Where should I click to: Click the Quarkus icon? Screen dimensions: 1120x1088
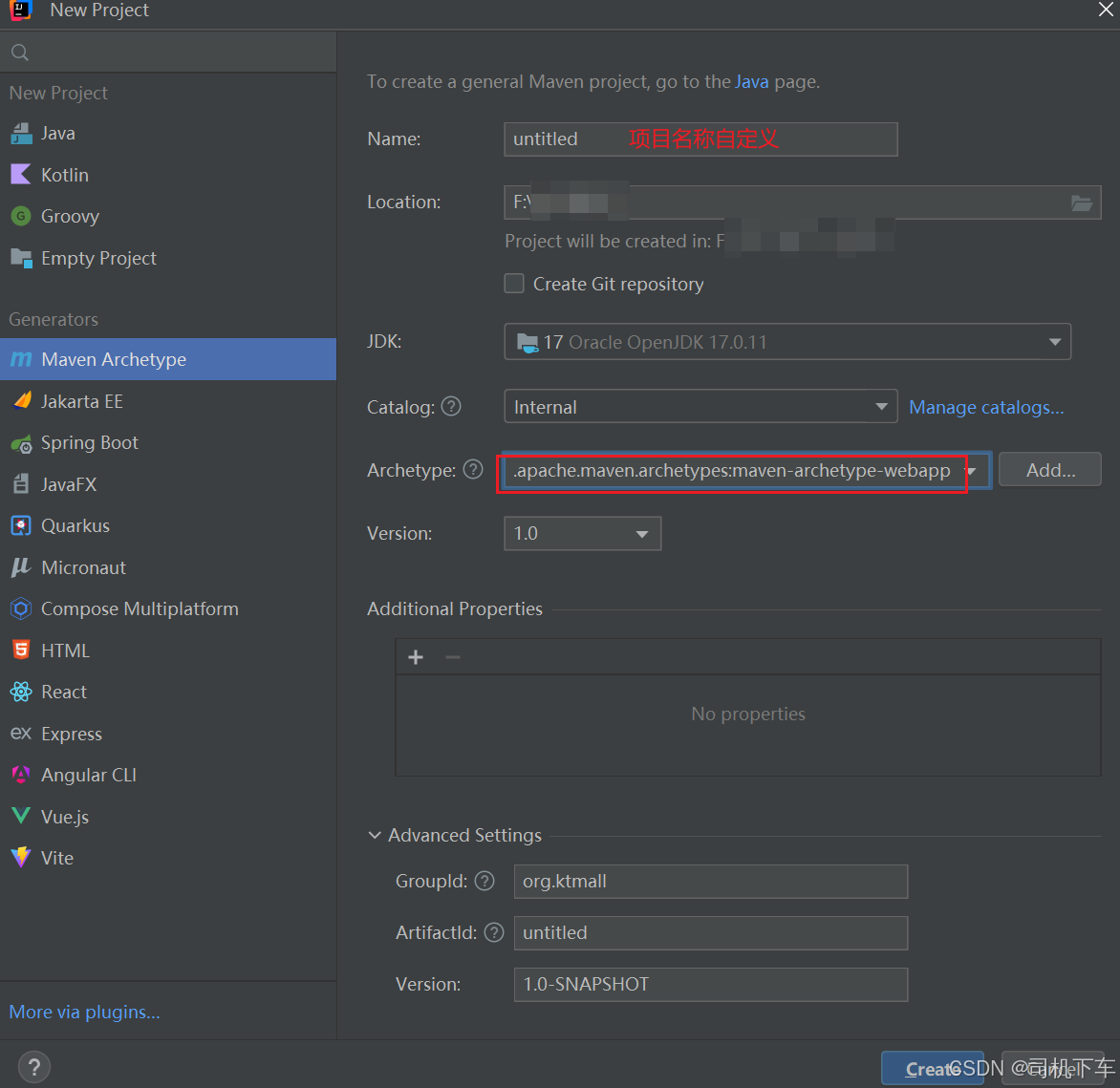21,526
